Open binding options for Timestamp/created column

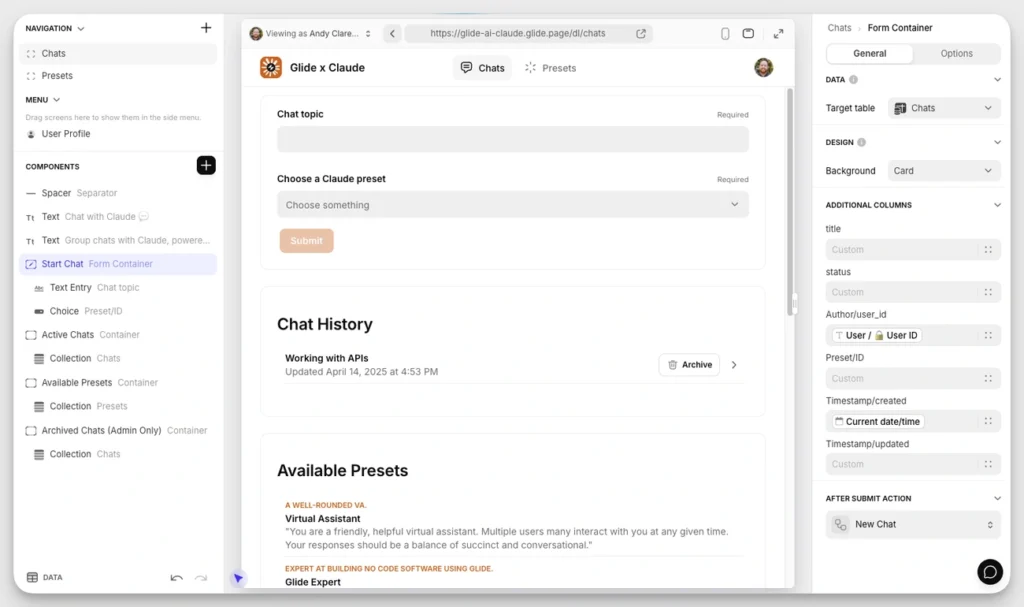[988, 421]
